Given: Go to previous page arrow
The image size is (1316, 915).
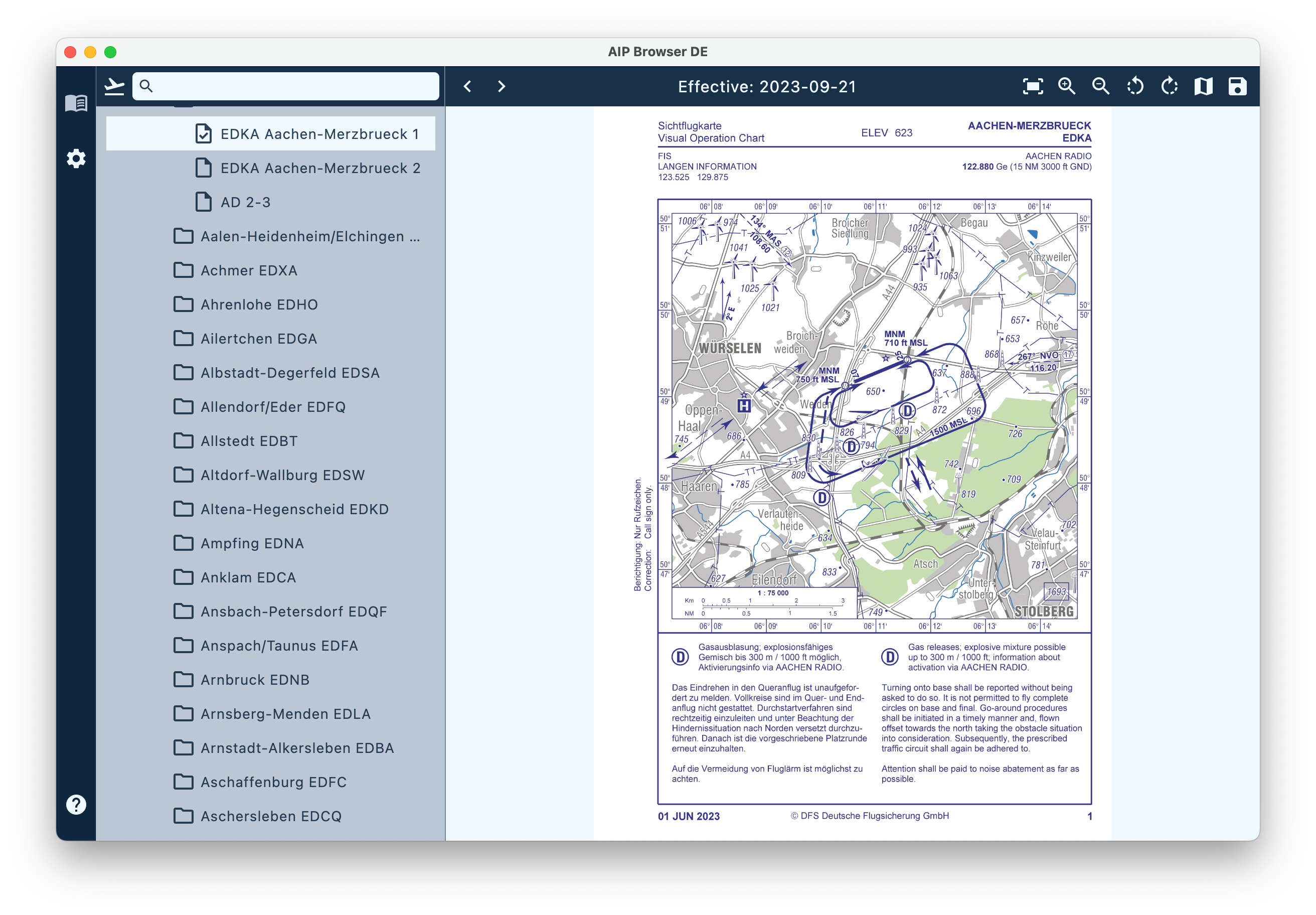Looking at the screenshot, I should coord(468,87).
